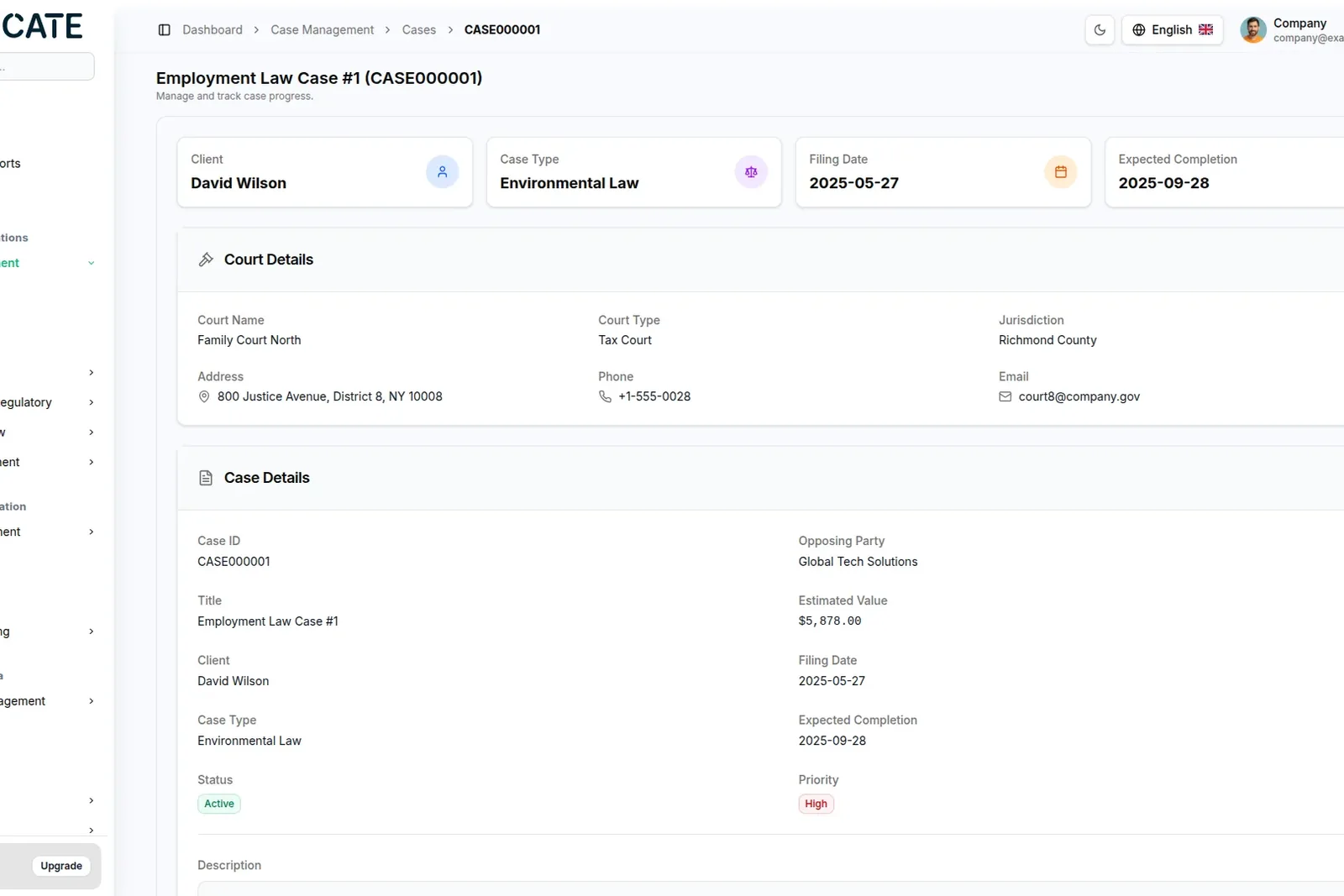Click the Filing Date calendar icon
The width and height of the screenshot is (1344, 896).
coord(1060,172)
